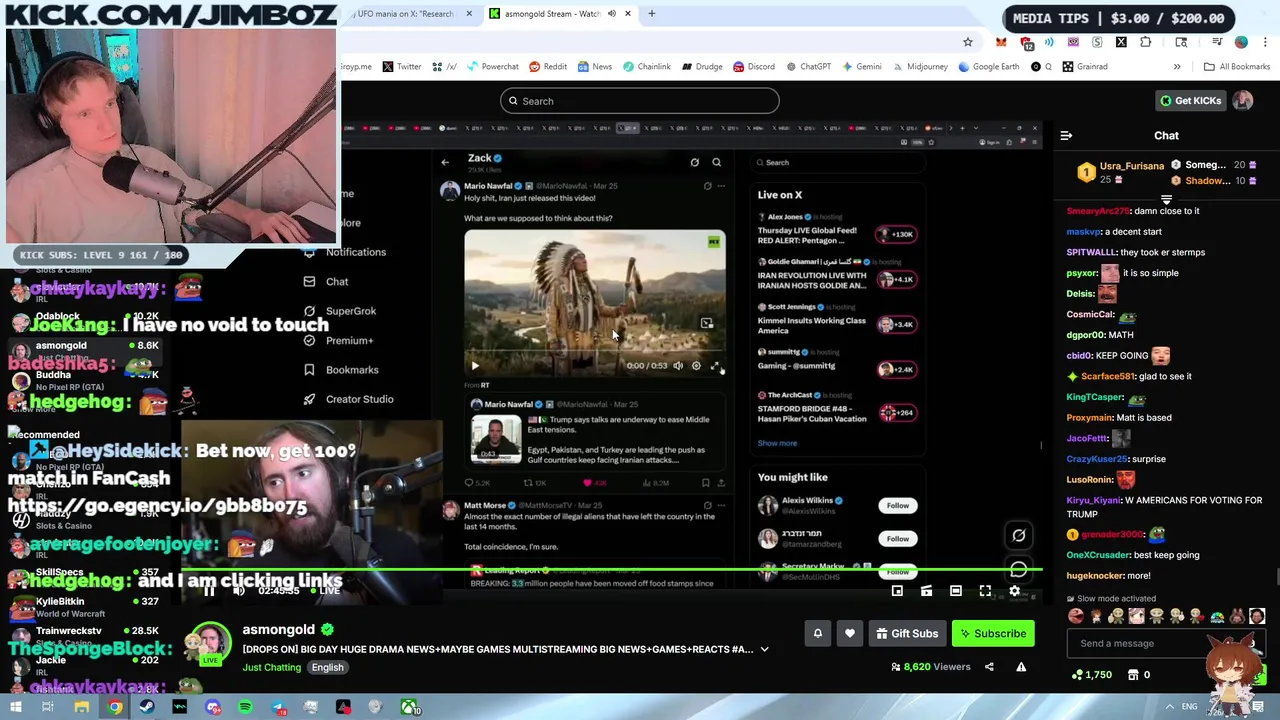Image resolution: width=1280 pixels, height=720 pixels.
Task: Mute the Kick player volume icon
Action: point(238,591)
